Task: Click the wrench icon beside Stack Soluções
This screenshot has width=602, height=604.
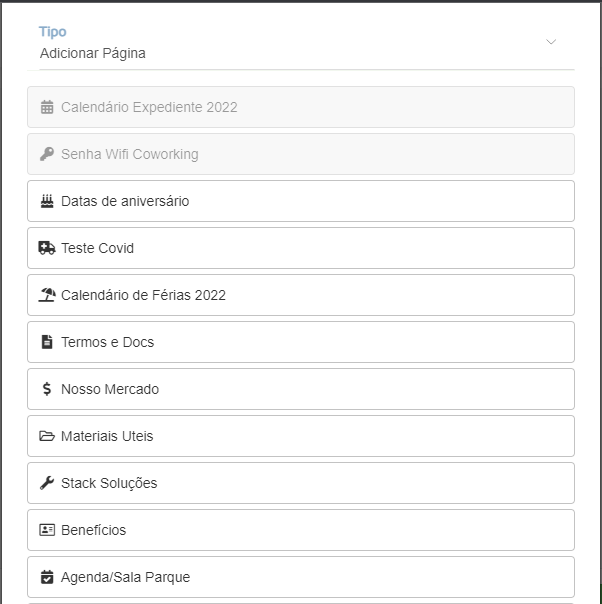Action: (x=47, y=483)
